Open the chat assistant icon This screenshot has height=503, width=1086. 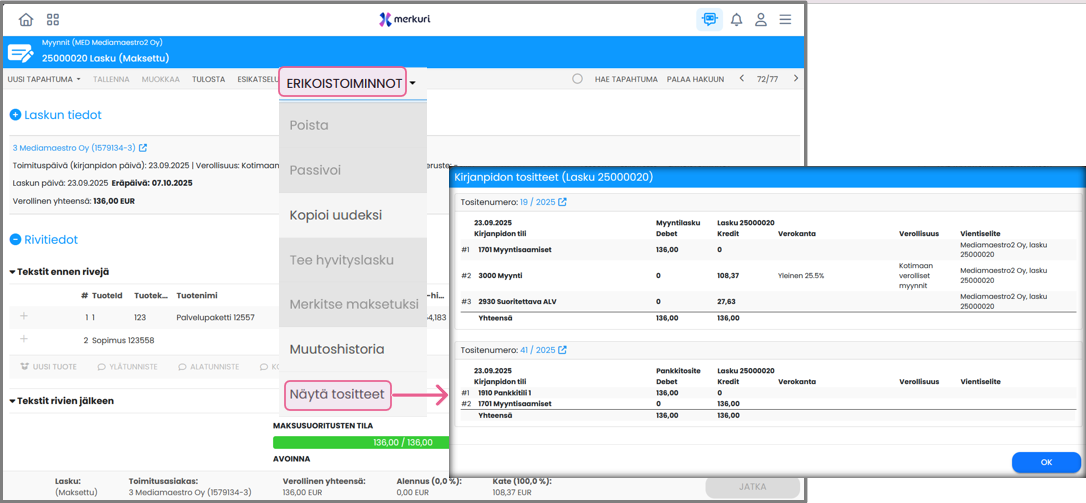(x=709, y=19)
